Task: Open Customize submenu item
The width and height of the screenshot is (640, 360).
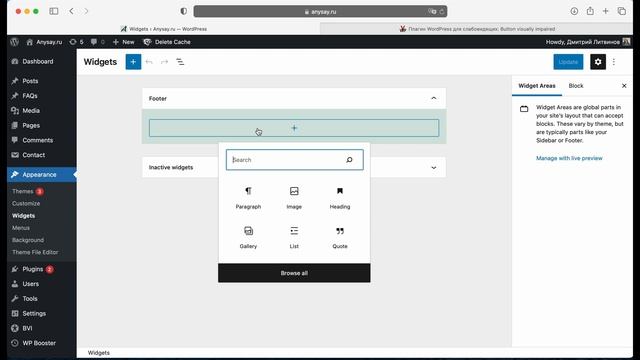Action: pos(26,203)
